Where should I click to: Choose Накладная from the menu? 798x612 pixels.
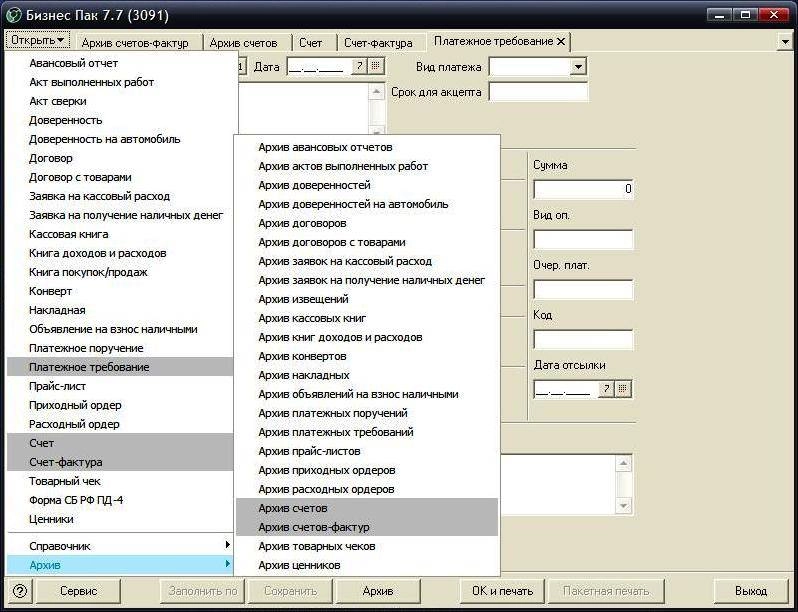pos(120,310)
